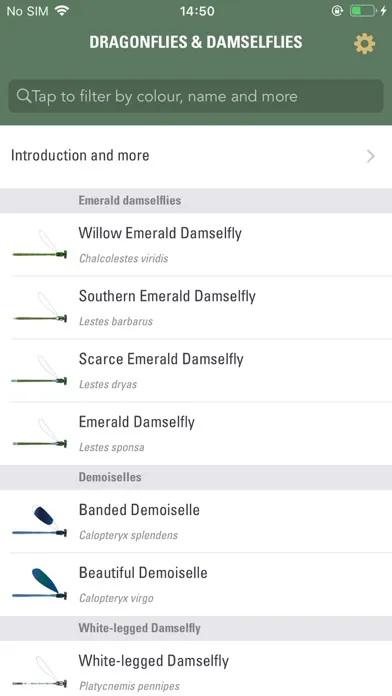The height and width of the screenshot is (696, 392).
Task: Tap the Willow Emerald Damselfly illustration
Action: (x=40, y=245)
